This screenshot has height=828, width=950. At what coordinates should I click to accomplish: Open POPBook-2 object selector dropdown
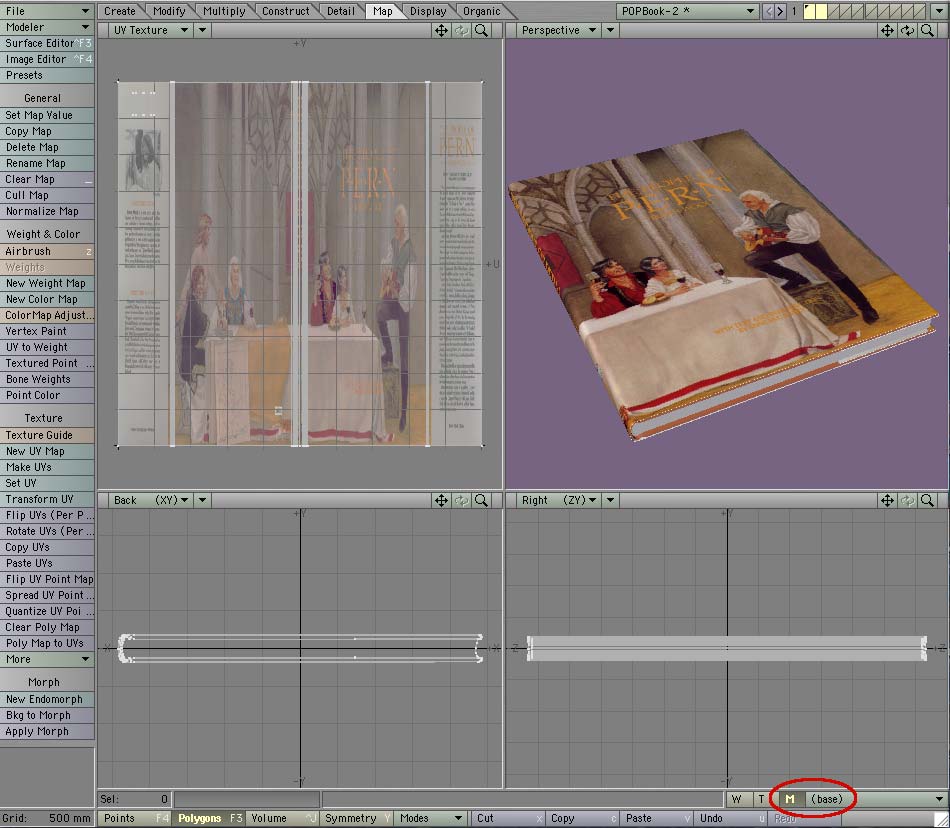688,11
